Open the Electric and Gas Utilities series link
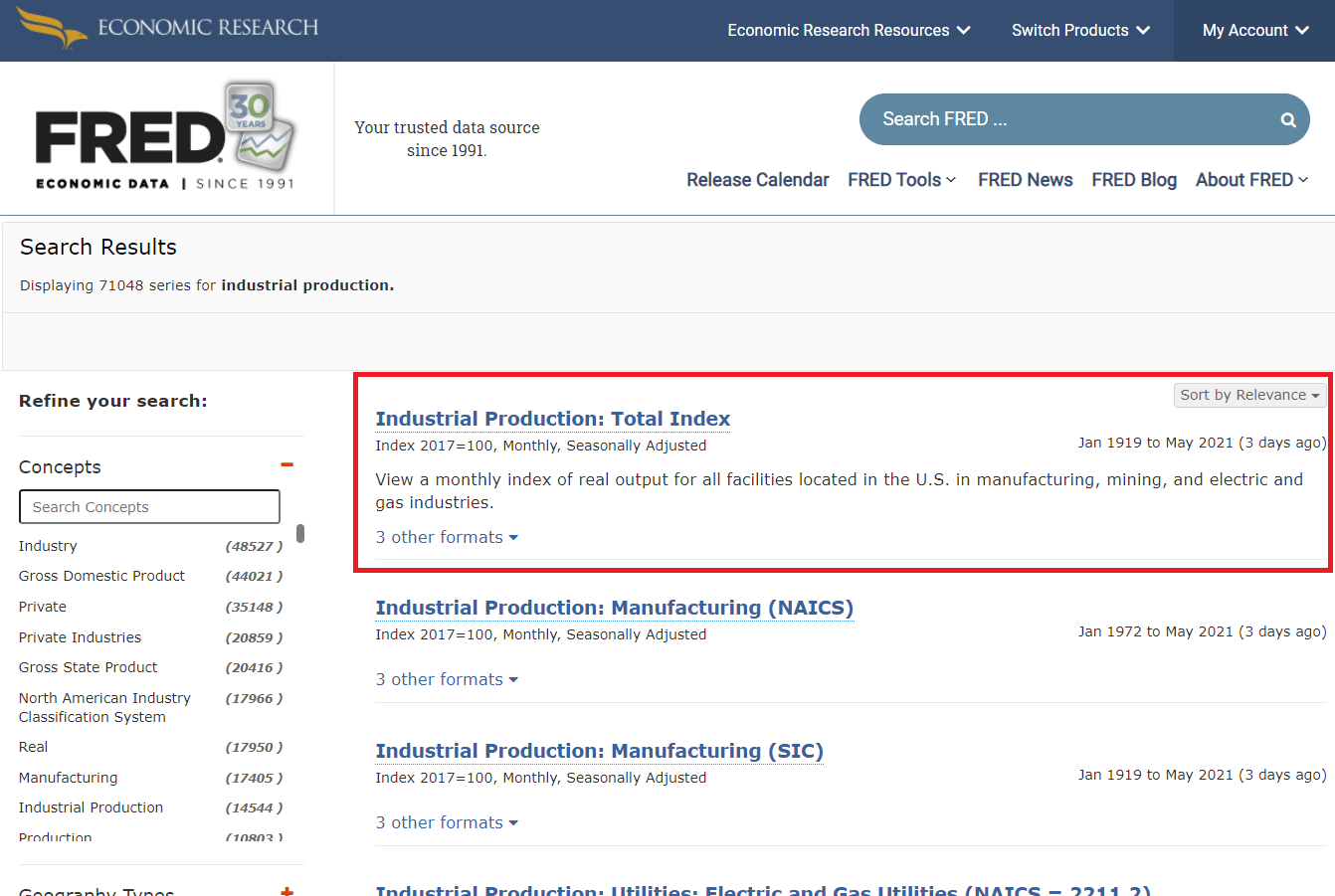 tap(763, 889)
